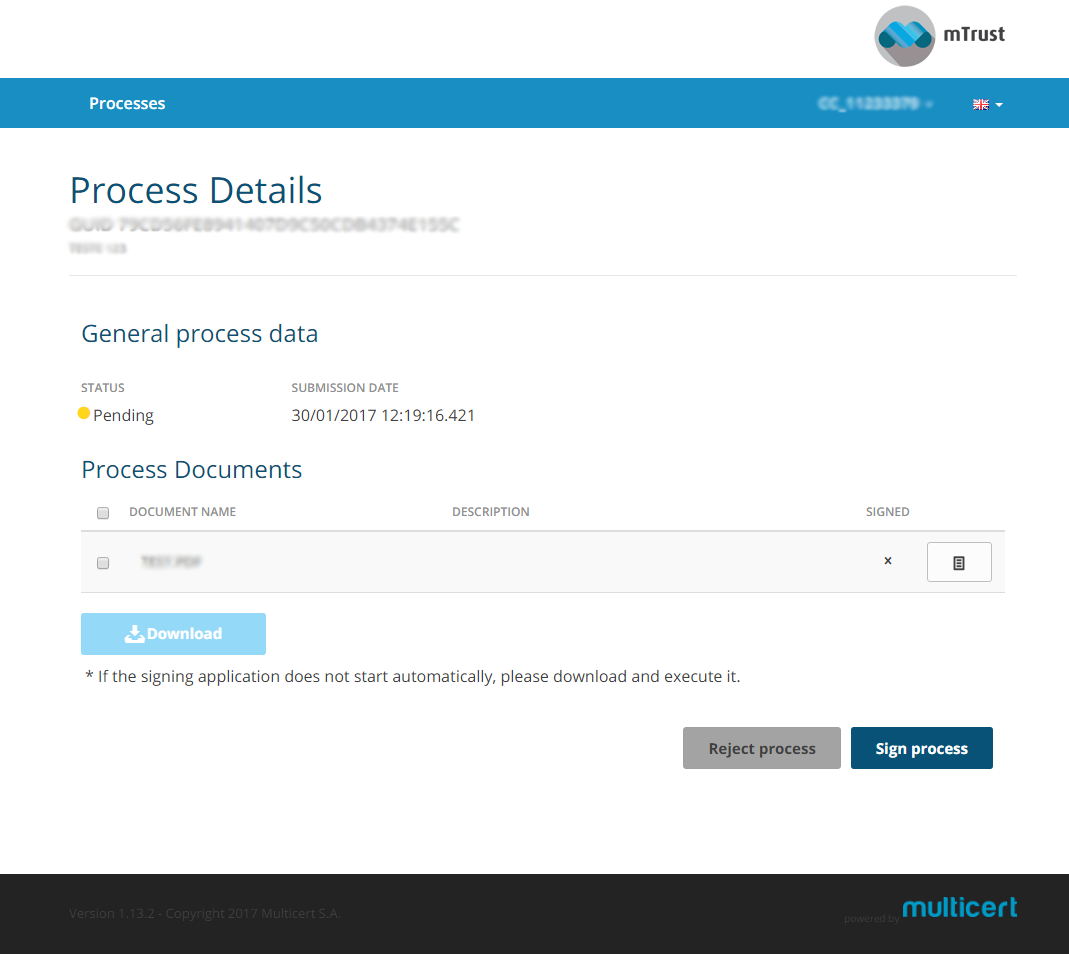Click the submission date value
Screen dimensions: 1069x954
383,415
